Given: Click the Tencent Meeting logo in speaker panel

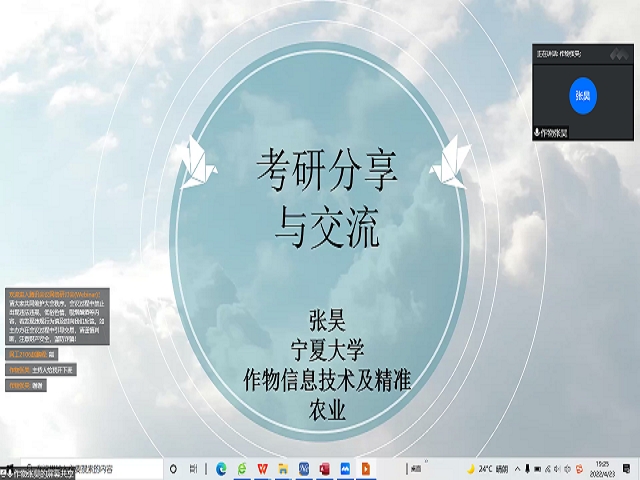Looking at the screenshot, I should point(619,54).
